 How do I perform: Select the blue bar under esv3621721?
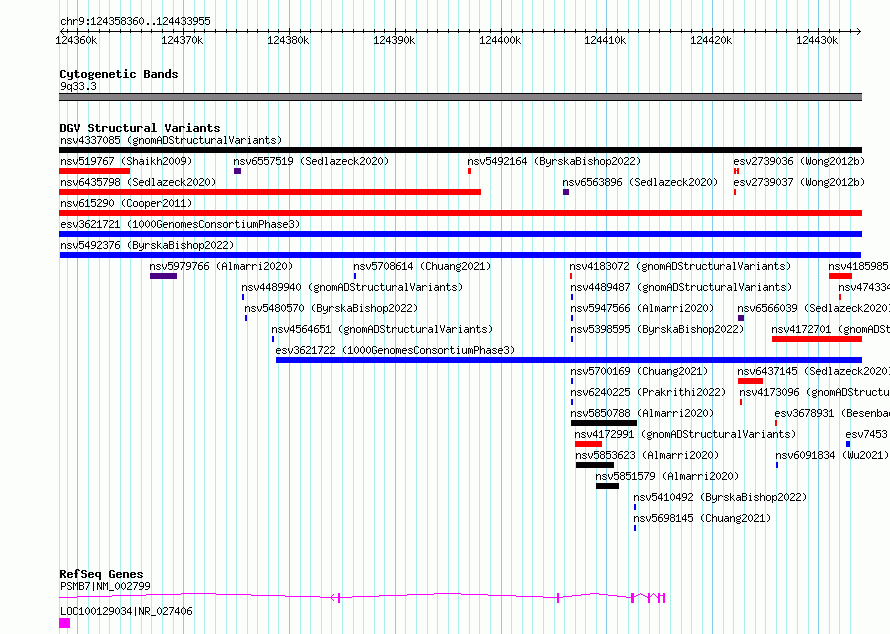click(460, 234)
